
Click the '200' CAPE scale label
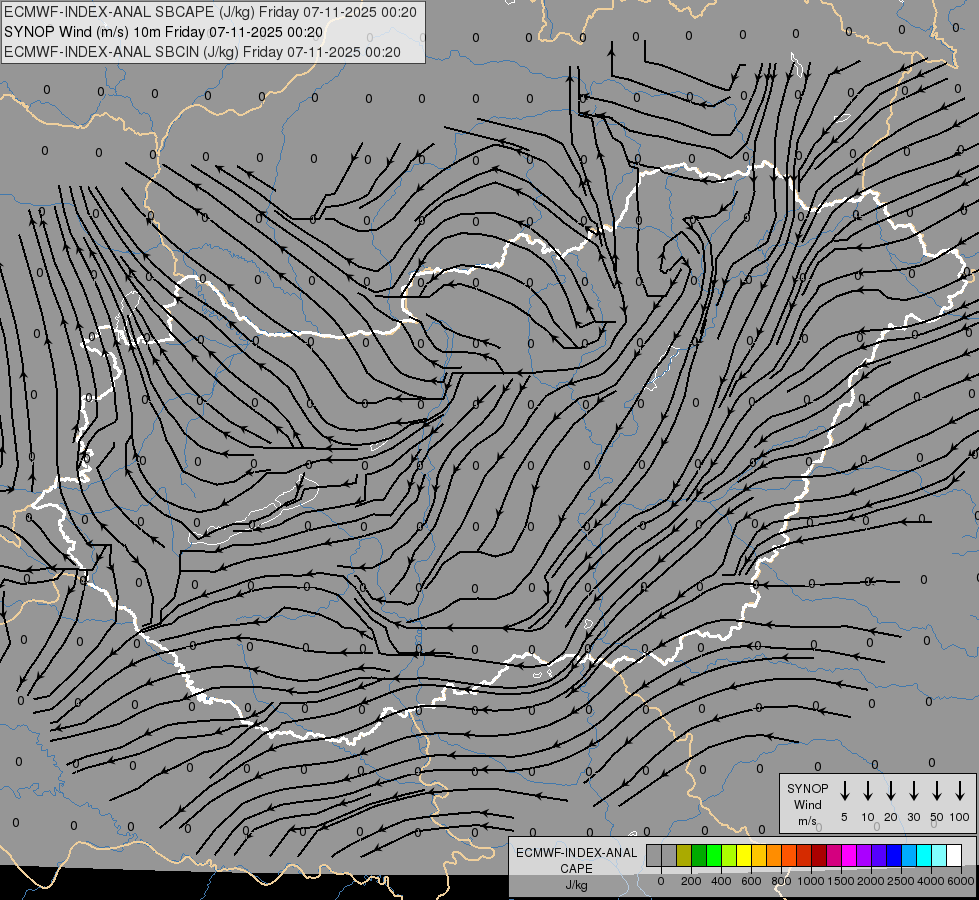click(x=691, y=881)
